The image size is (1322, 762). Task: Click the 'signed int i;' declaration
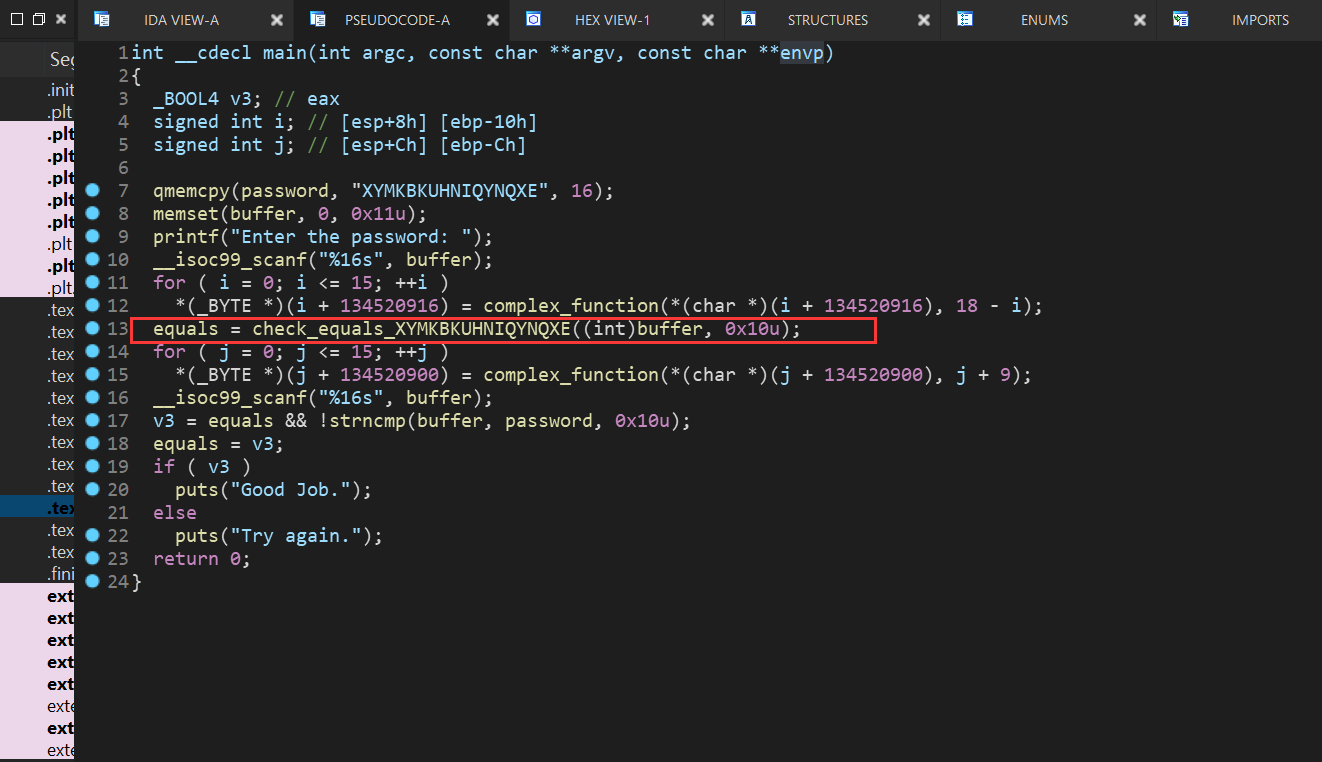(x=225, y=122)
